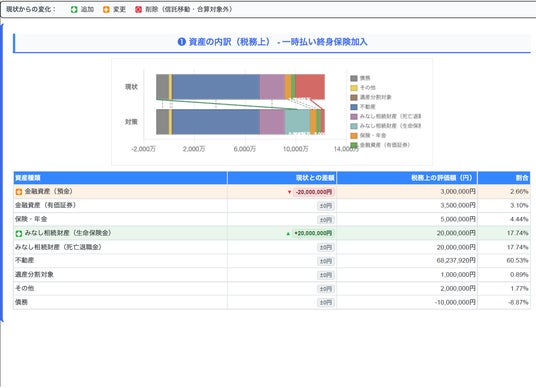Viewport: 536px width, 388px height.
Task: Click the green up arrow beside +20,000,000円
Action: click(288, 233)
